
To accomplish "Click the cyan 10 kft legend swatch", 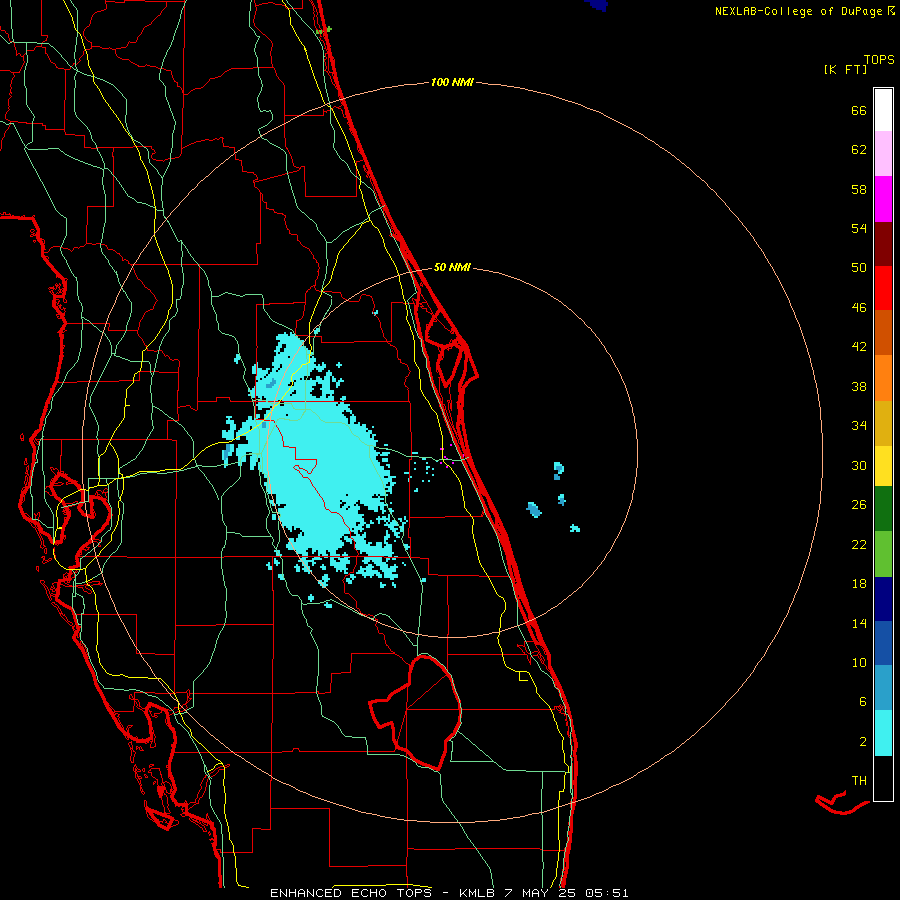I will pos(883,733).
